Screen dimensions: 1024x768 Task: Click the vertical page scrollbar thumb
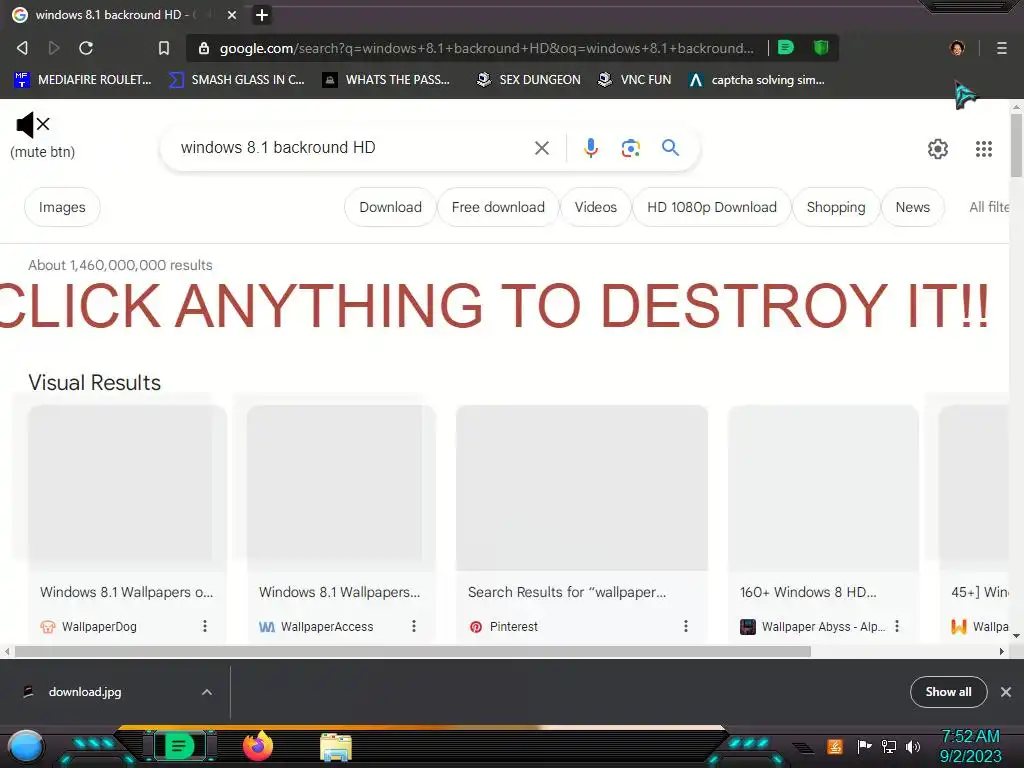[x=1016, y=144]
